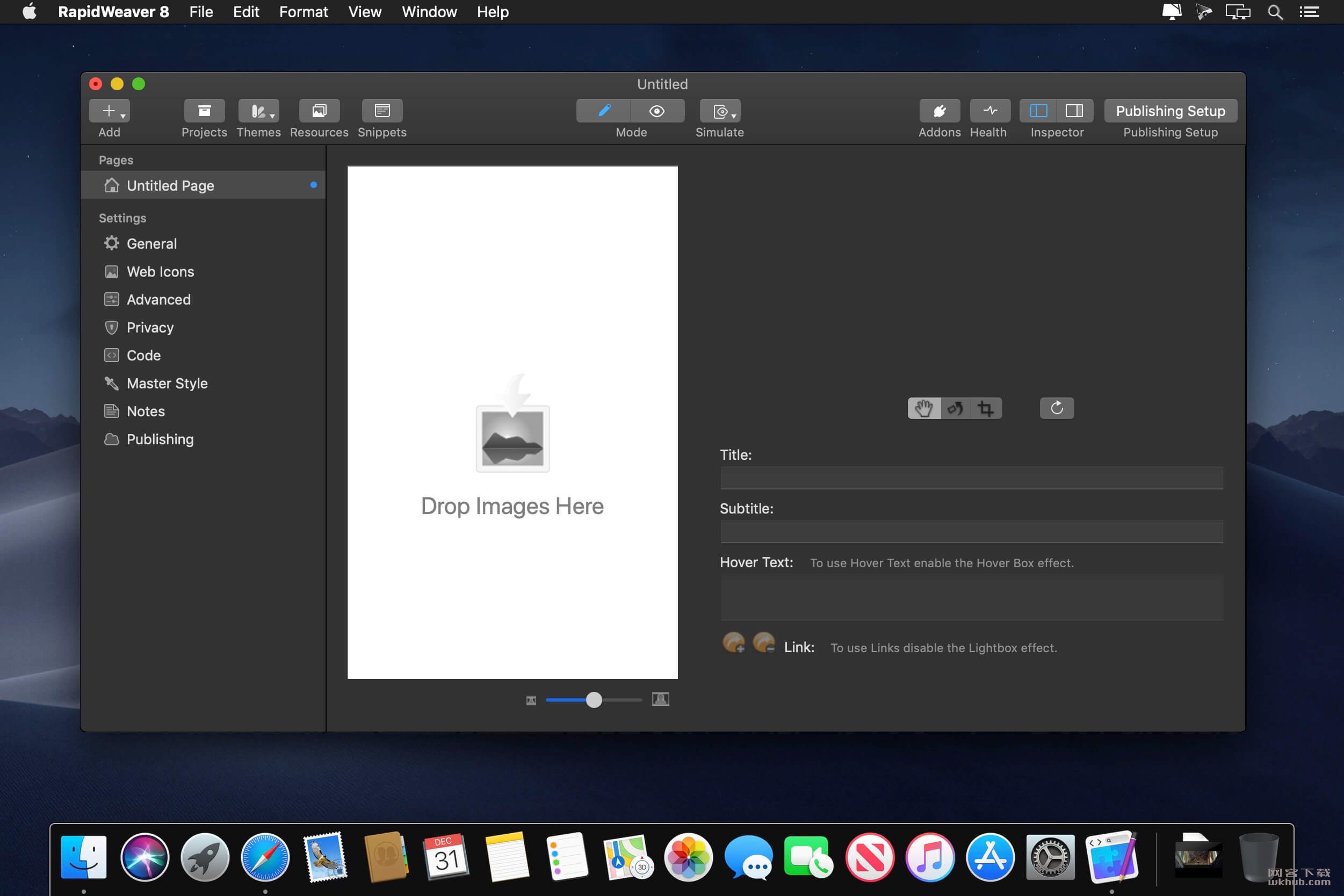Open Spotlight search in menu bar
The image size is (1344, 896).
[1275, 12]
